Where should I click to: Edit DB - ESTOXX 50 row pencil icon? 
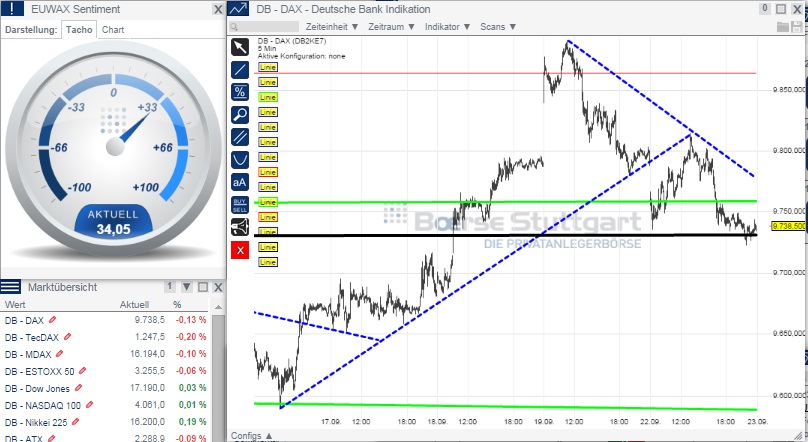coord(82,371)
